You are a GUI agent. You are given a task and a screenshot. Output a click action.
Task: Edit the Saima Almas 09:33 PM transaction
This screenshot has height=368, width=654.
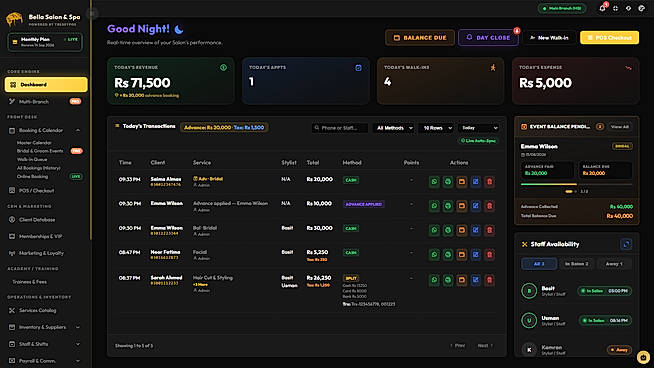(x=475, y=182)
